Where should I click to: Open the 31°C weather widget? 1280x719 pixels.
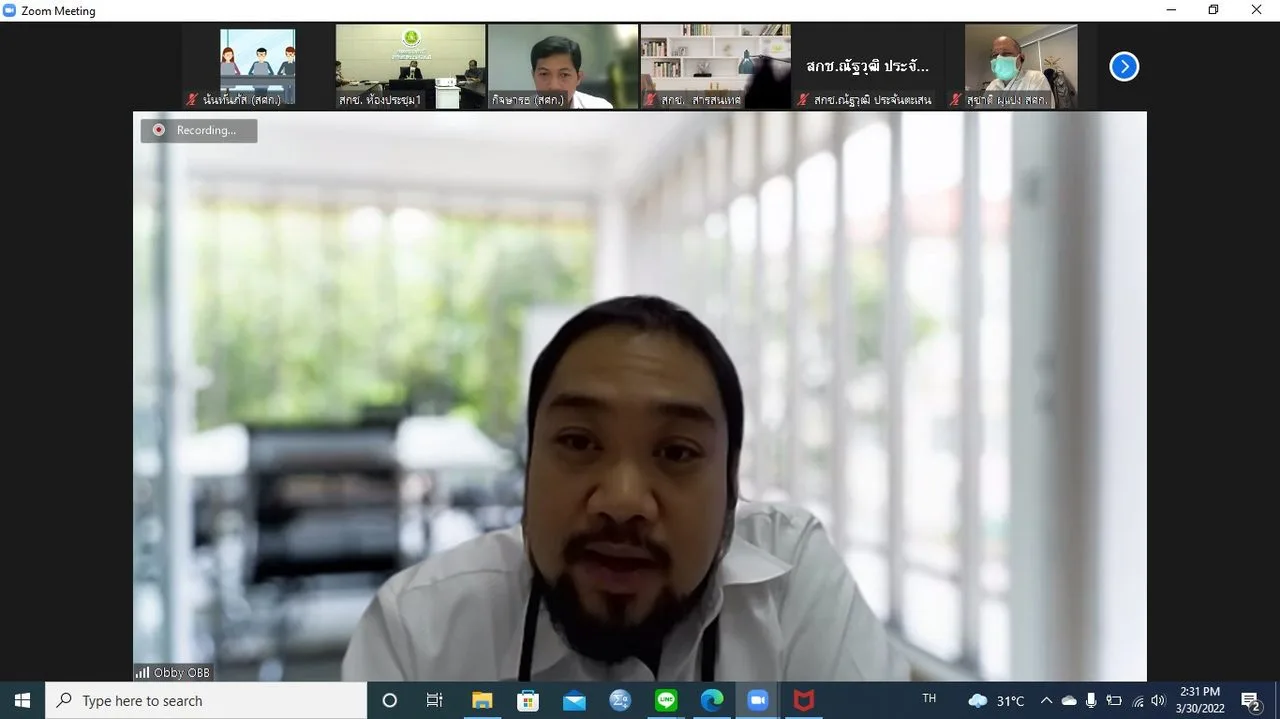coord(996,701)
